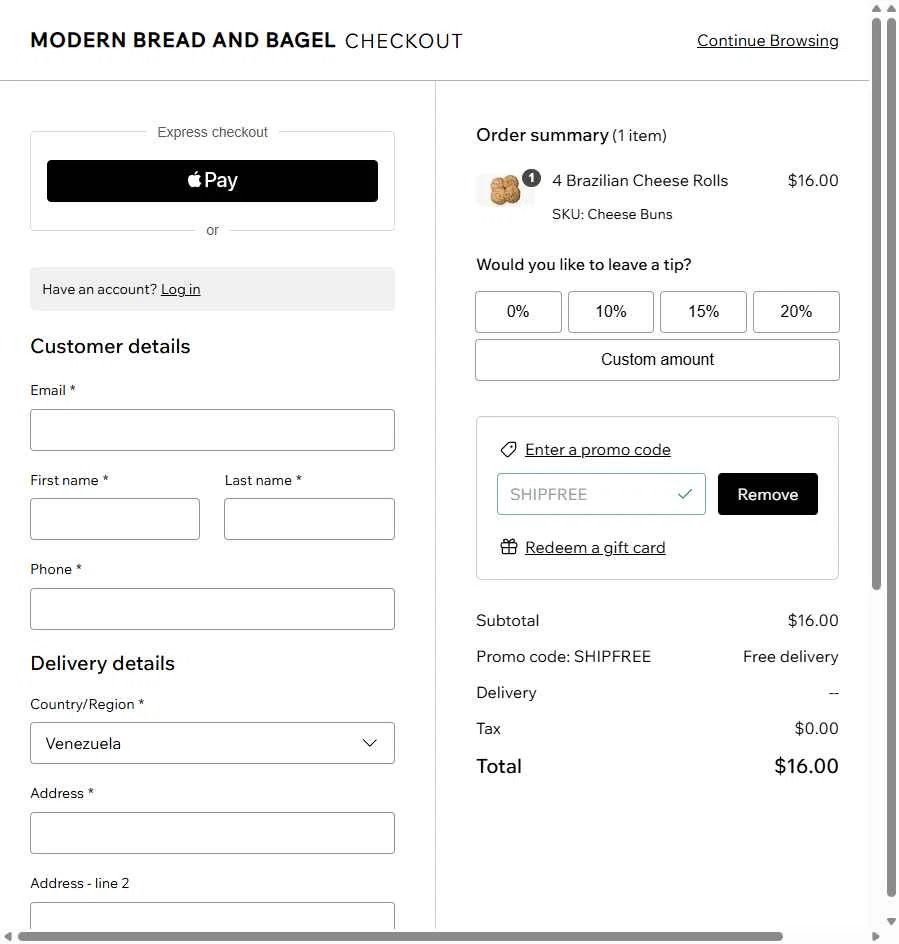
Task: Click Redeem a gift card
Action: 595,547
